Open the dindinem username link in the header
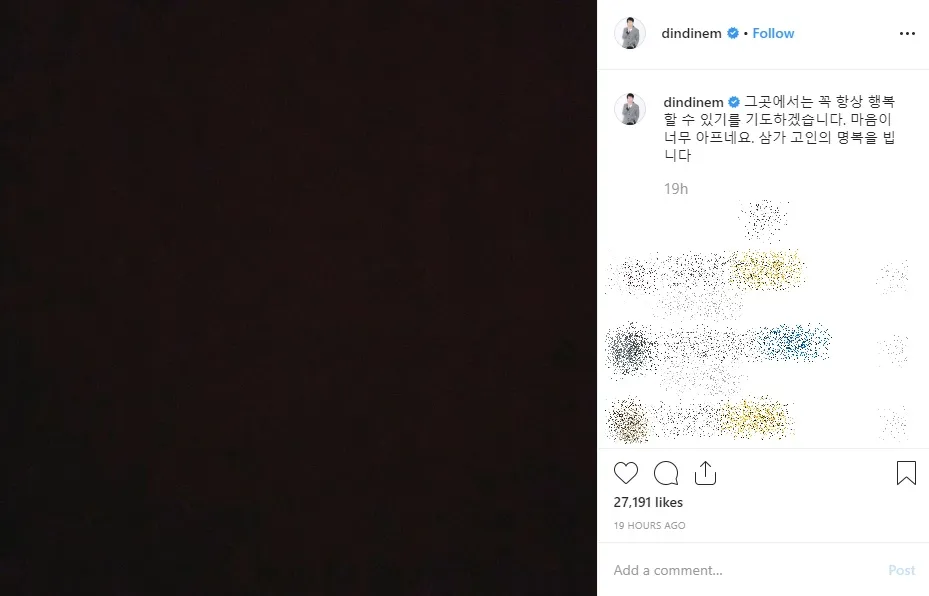929x596 pixels. click(x=691, y=33)
